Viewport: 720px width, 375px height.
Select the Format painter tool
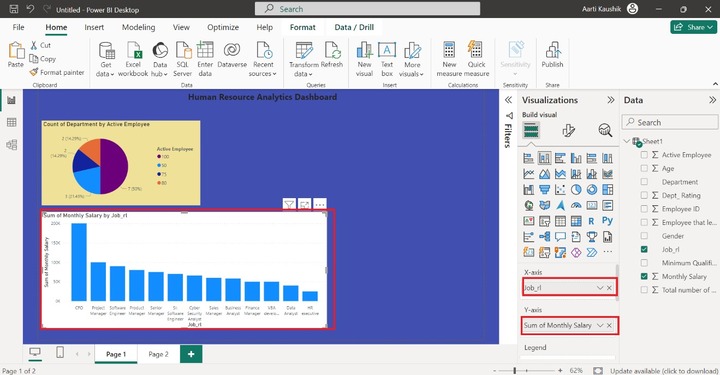(x=57, y=72)
